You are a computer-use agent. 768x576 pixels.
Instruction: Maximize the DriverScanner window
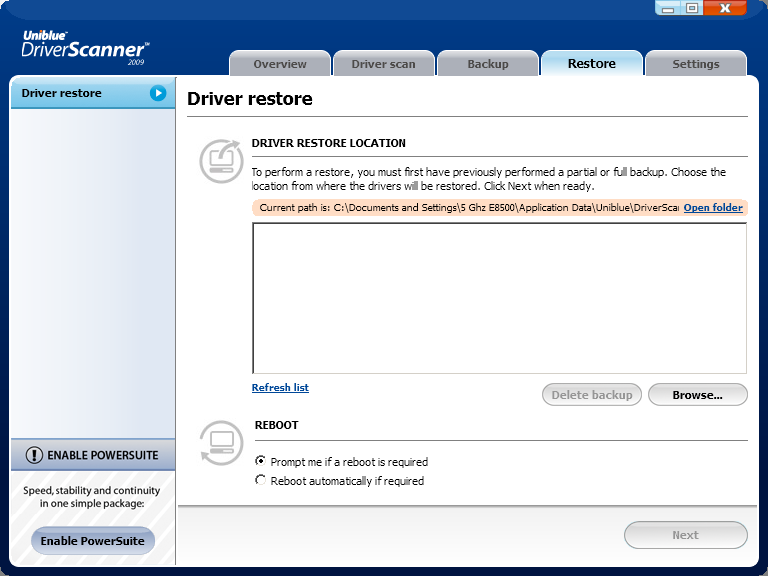692,8
